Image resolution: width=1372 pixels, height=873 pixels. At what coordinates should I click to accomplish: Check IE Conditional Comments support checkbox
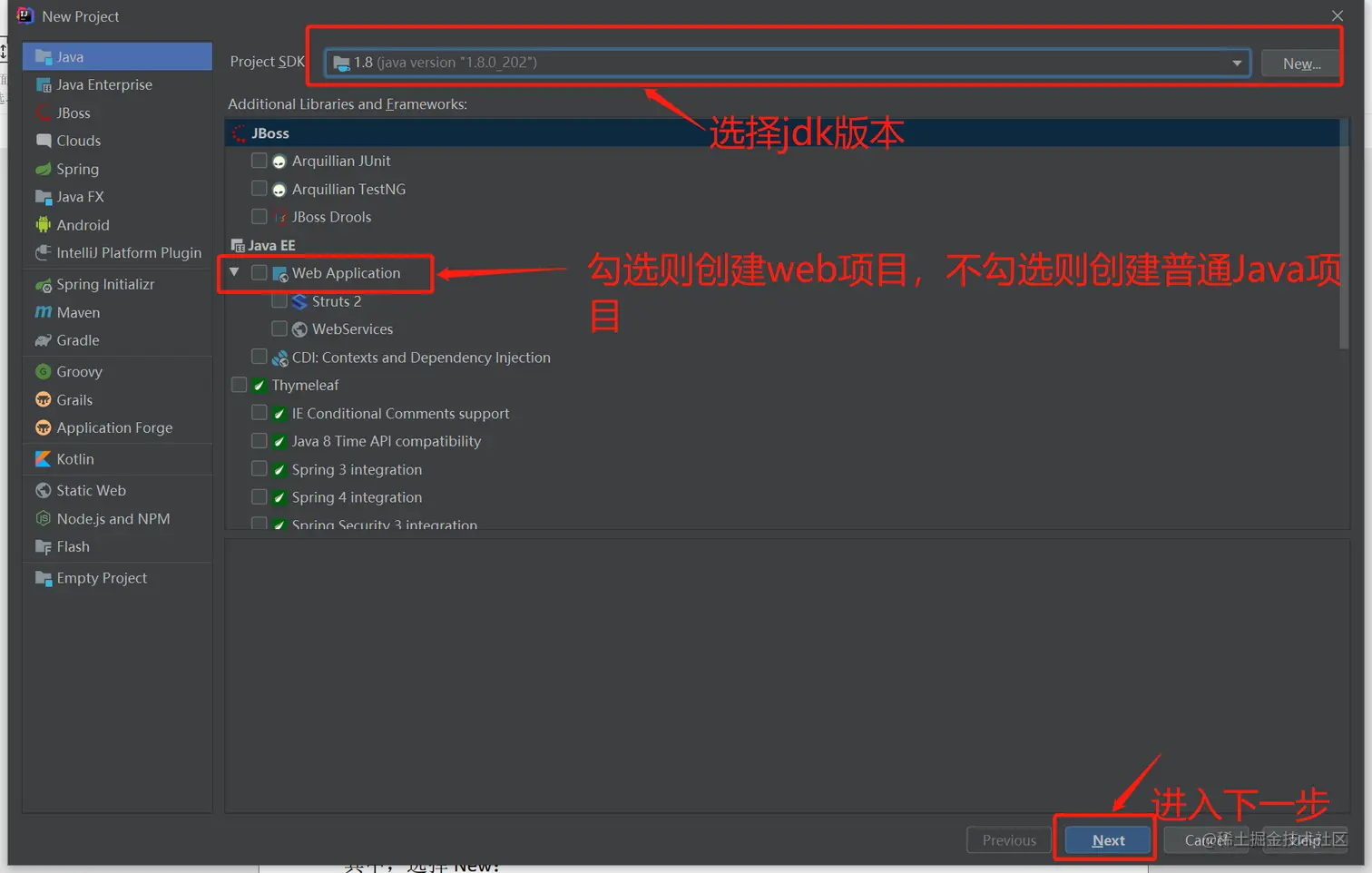260,413
